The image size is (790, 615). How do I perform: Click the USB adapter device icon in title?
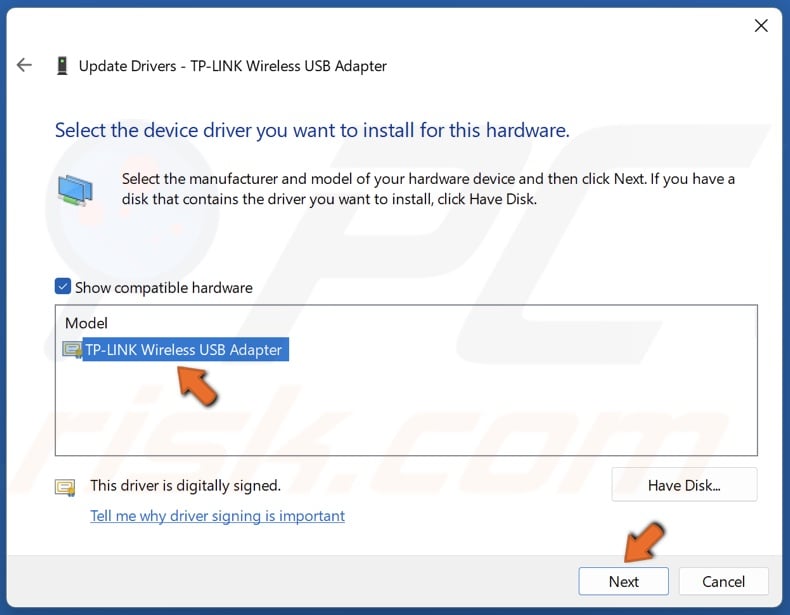click(62, 66)
